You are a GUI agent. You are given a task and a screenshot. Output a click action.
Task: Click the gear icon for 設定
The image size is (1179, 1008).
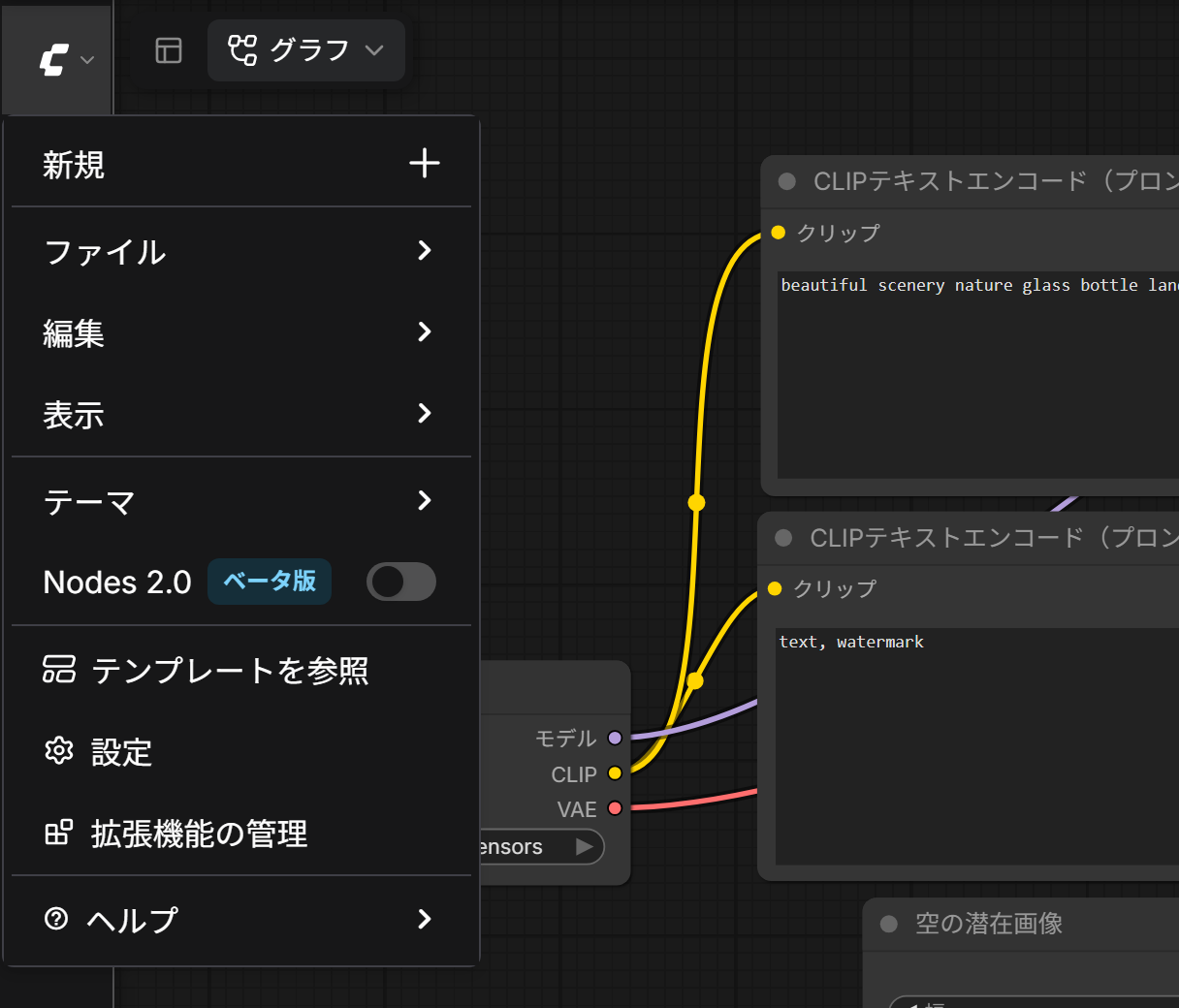click(x=59, y=750)
